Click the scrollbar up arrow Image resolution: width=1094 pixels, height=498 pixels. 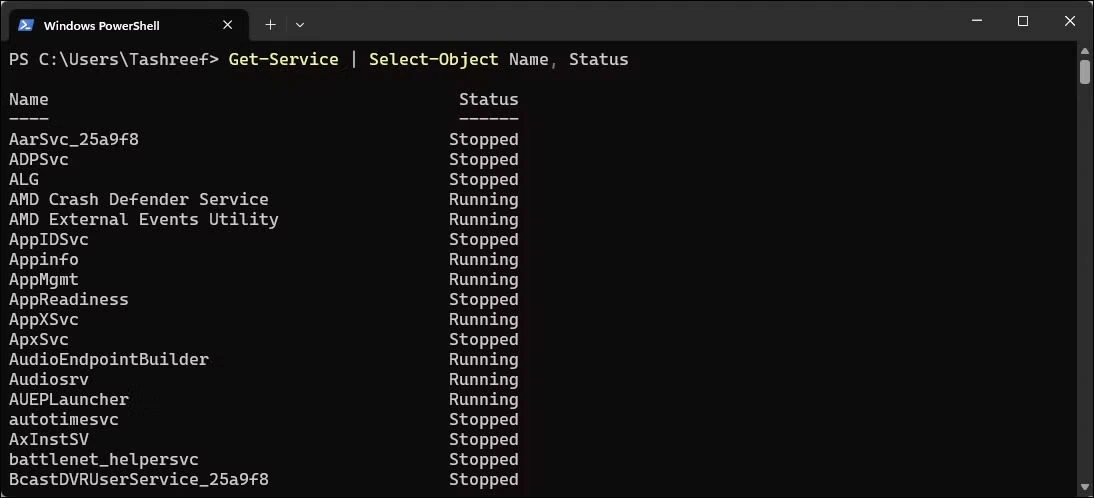[1084, 51]
